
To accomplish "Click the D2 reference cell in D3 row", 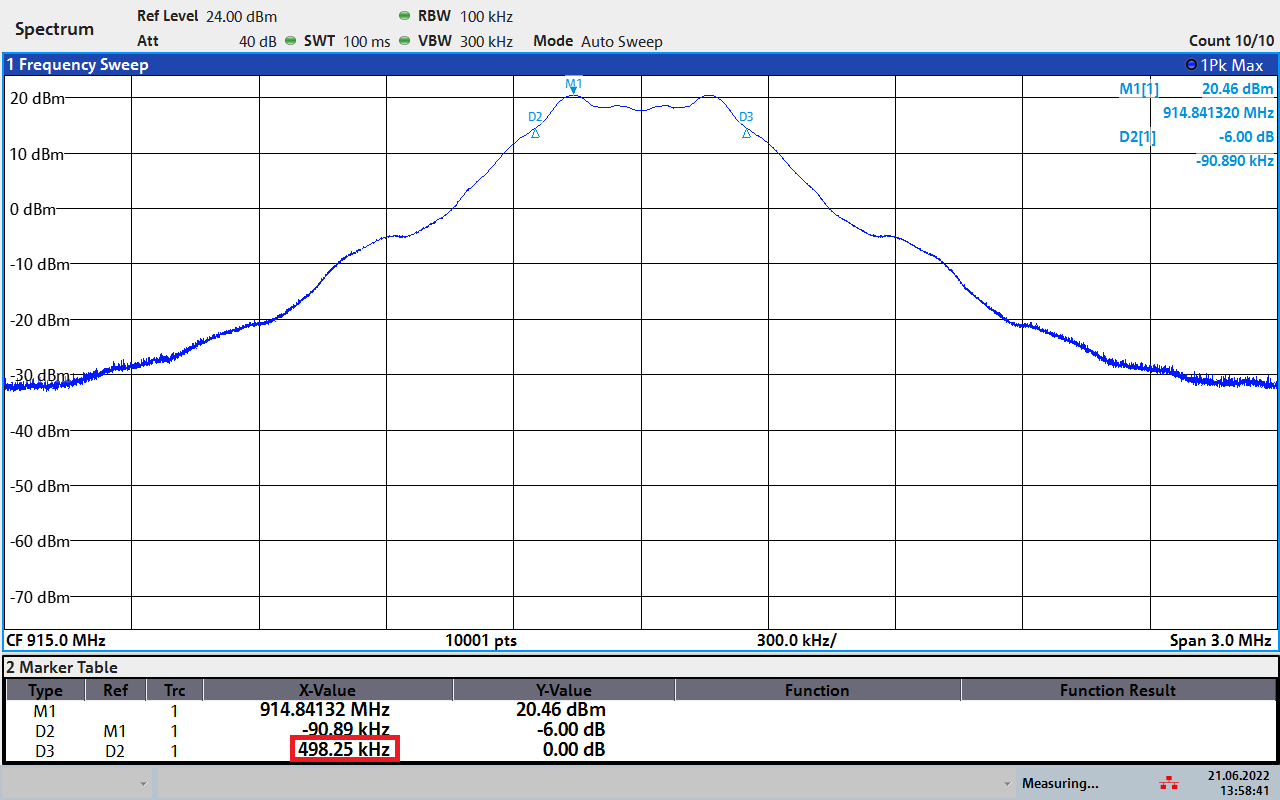I will pyautogui.click(x=115, y=750).
